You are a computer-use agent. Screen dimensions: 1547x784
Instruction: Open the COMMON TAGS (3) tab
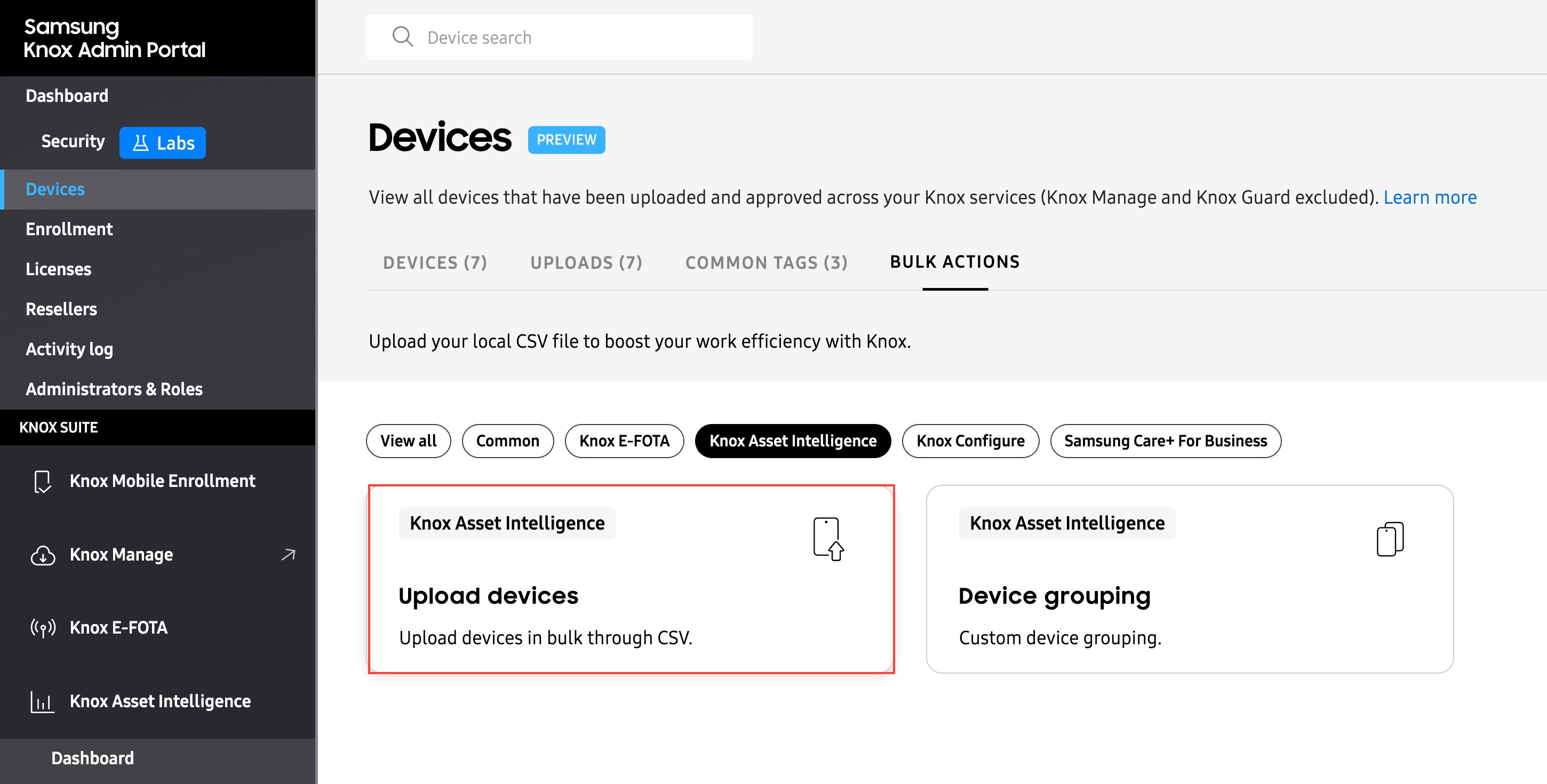point(766,262)
